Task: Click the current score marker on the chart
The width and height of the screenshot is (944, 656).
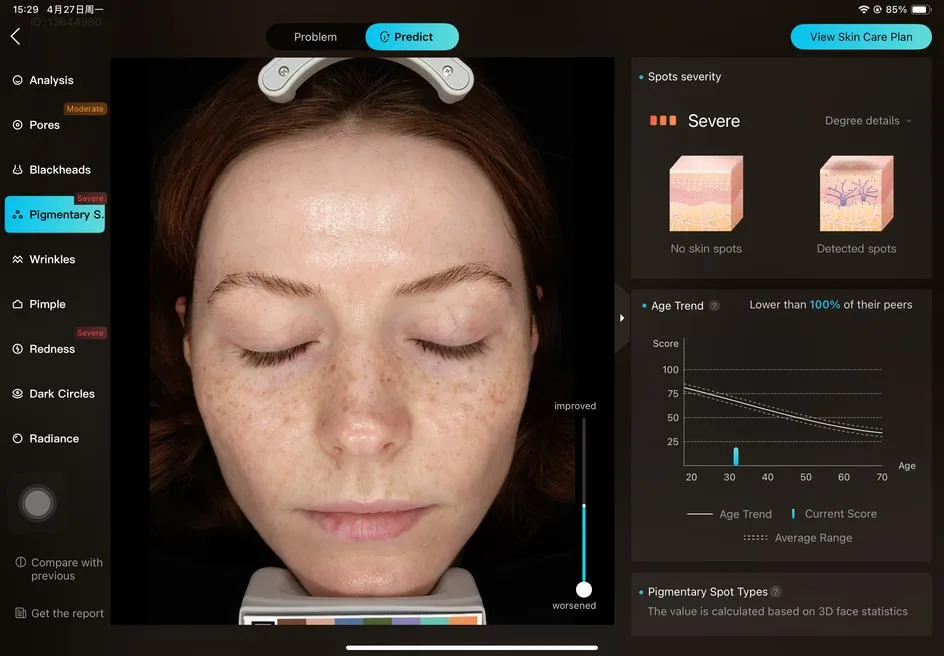Action: [x=736, y=456]
